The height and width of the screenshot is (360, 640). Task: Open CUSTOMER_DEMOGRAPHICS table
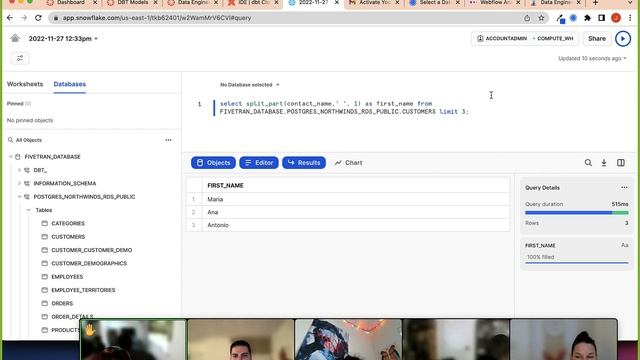pos(89,263)
